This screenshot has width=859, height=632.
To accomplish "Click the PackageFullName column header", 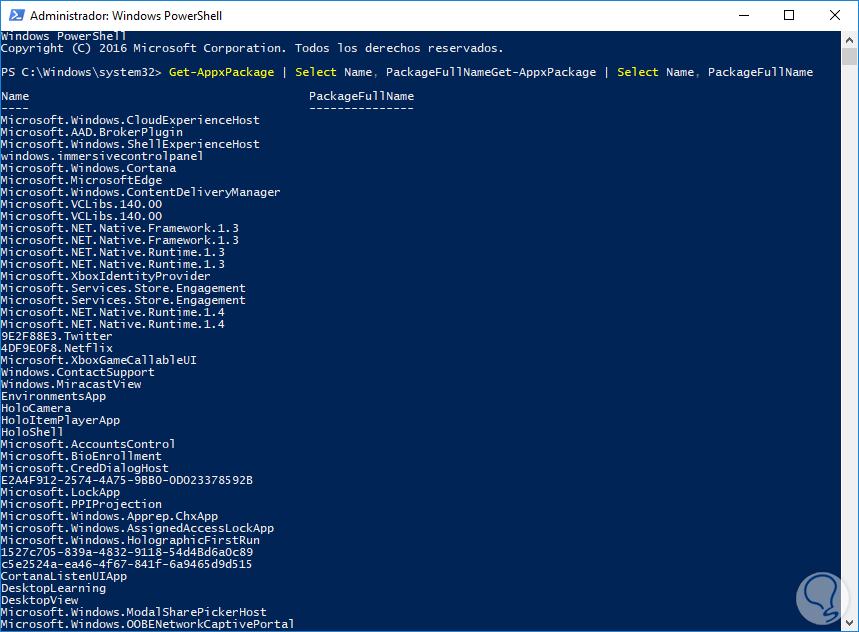I will tap(361, 96).
